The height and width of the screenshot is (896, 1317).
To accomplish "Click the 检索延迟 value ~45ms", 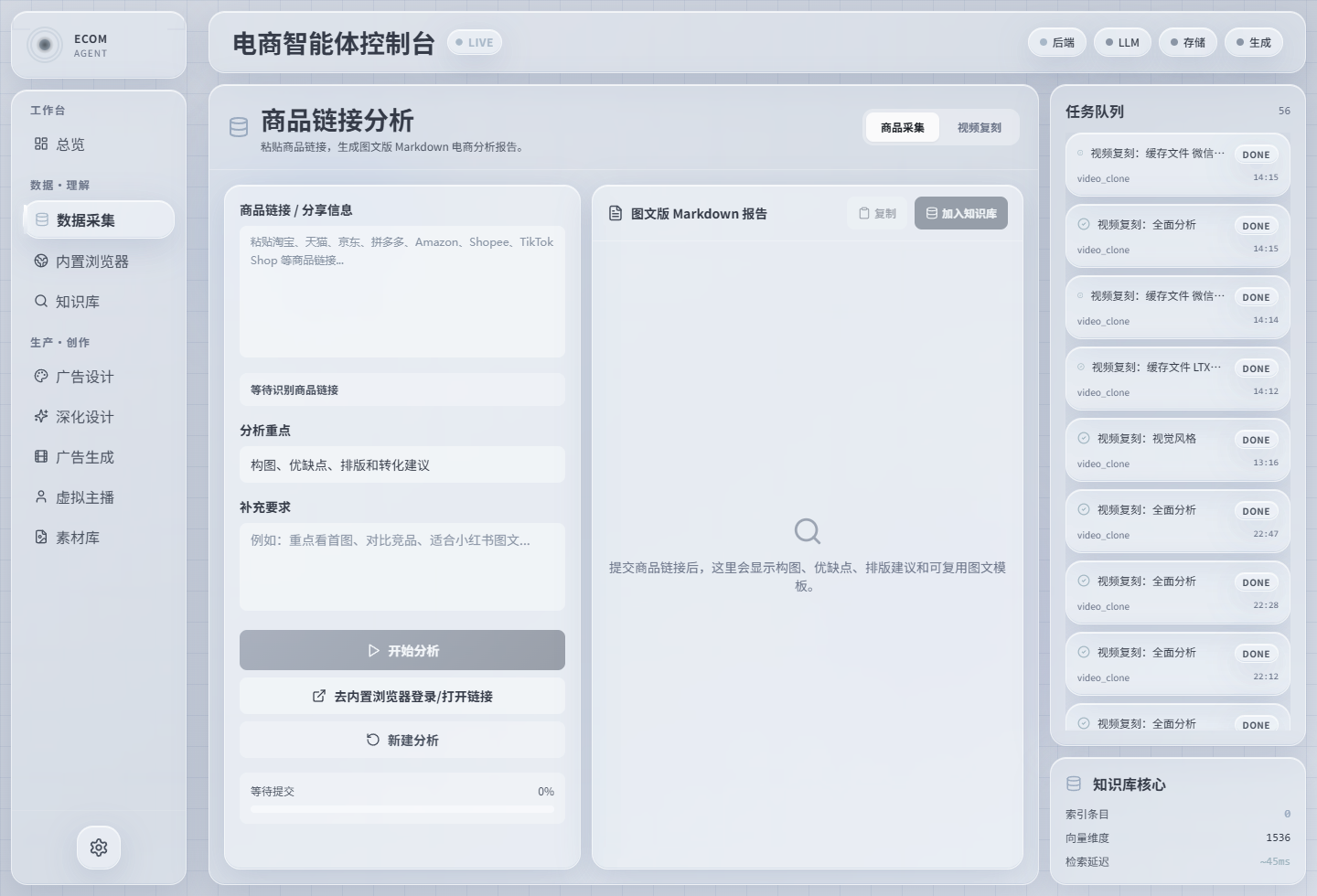I will (x=1275, y=861).
